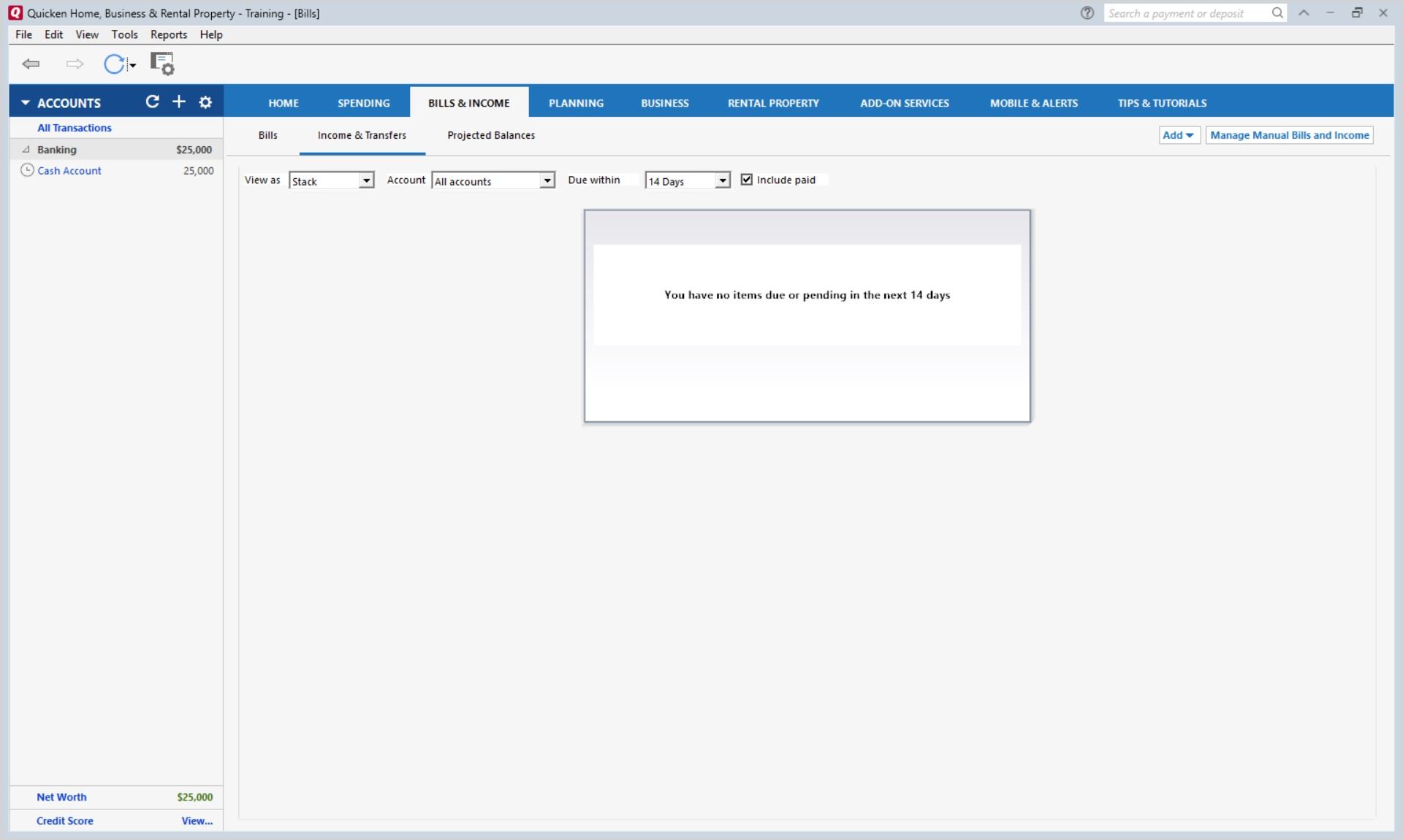This screenshot has height=840, width=1403.
Task: Open the Reports menu
Action: [x=168, y=34]
